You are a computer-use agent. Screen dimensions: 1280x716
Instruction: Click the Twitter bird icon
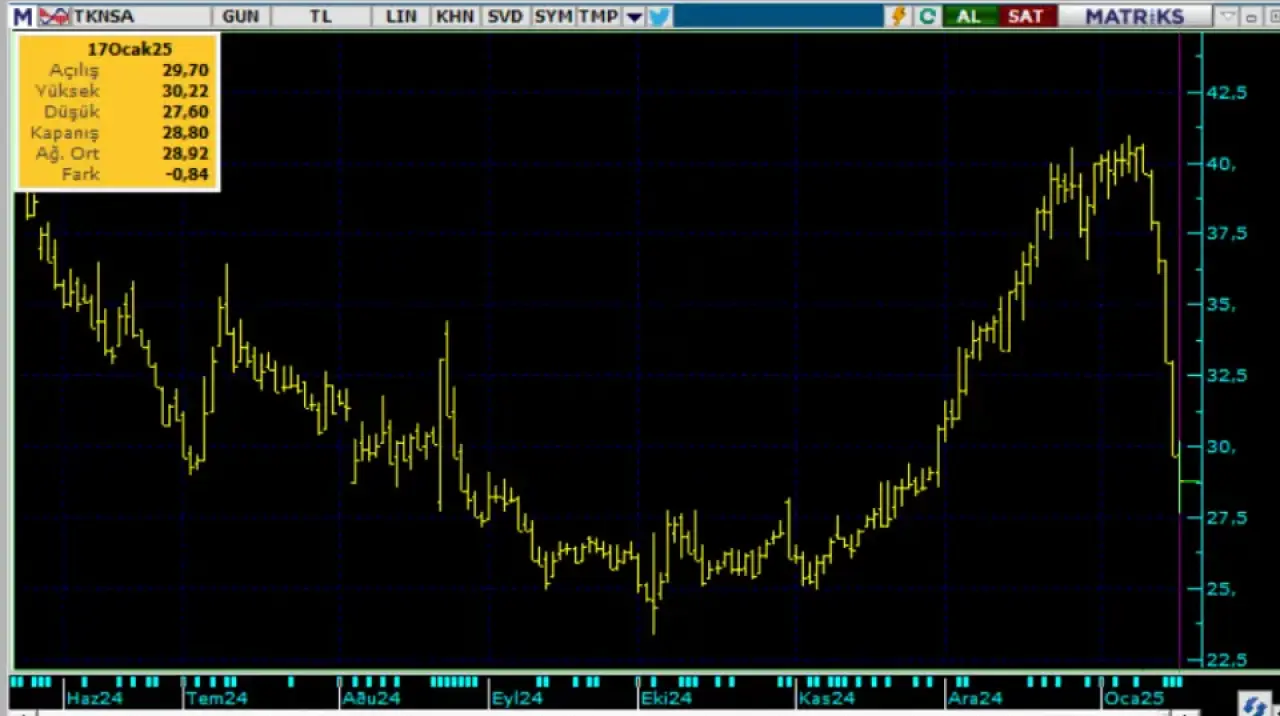(659, 16)
